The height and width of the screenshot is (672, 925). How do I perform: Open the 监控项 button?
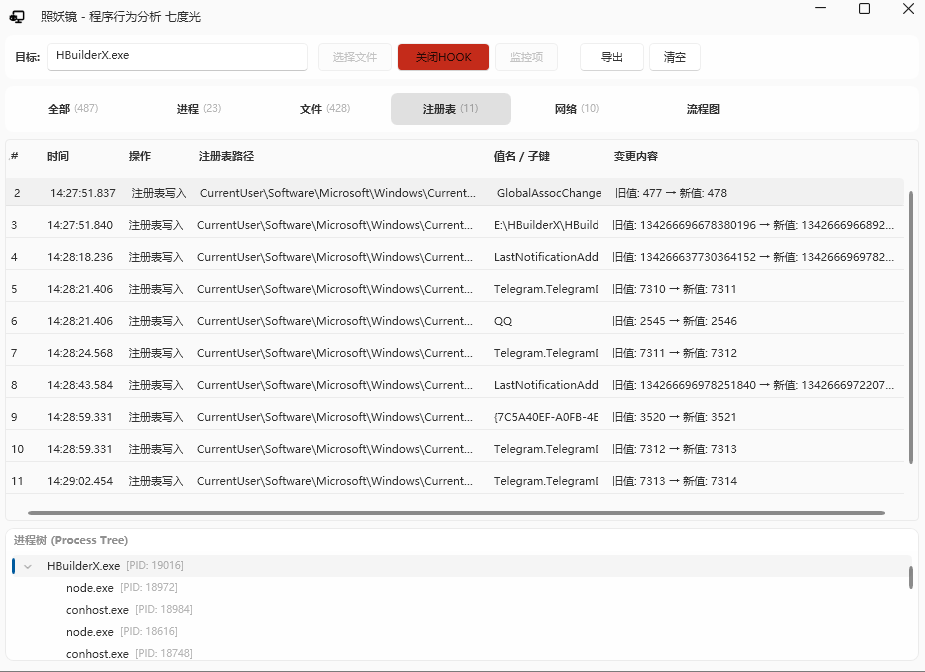coord(526,57)
